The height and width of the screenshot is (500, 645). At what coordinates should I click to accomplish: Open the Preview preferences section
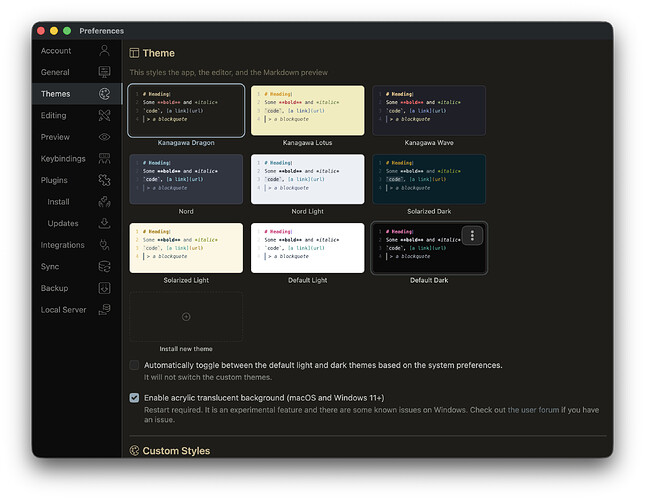pos(77,137)
